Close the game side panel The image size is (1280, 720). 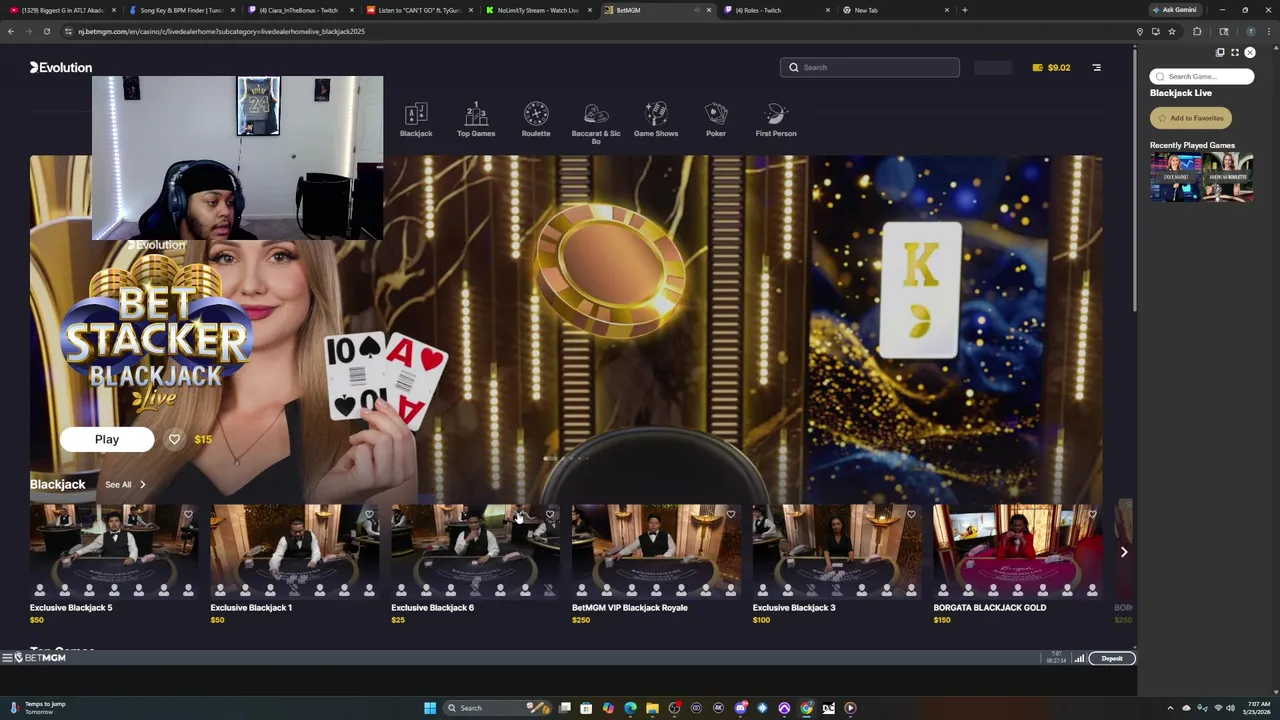[1250, 52]
